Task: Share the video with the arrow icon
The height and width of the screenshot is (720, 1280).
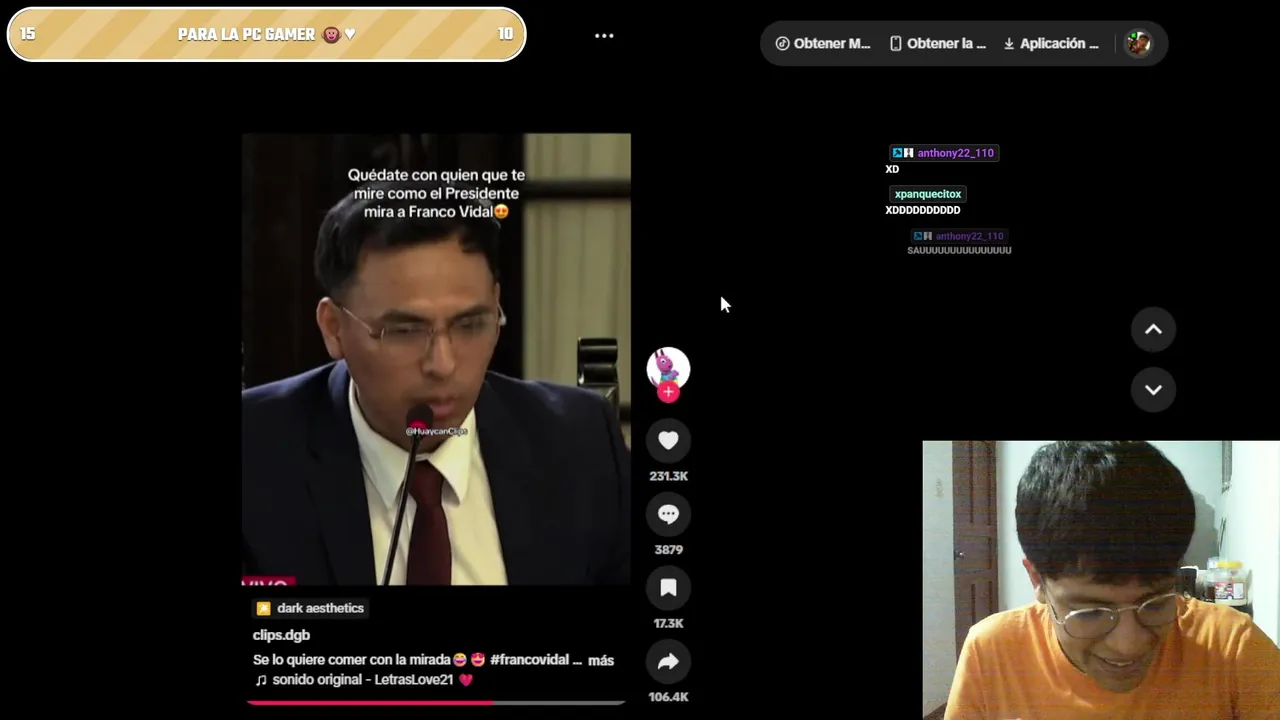Action: (x=668, y=662)
